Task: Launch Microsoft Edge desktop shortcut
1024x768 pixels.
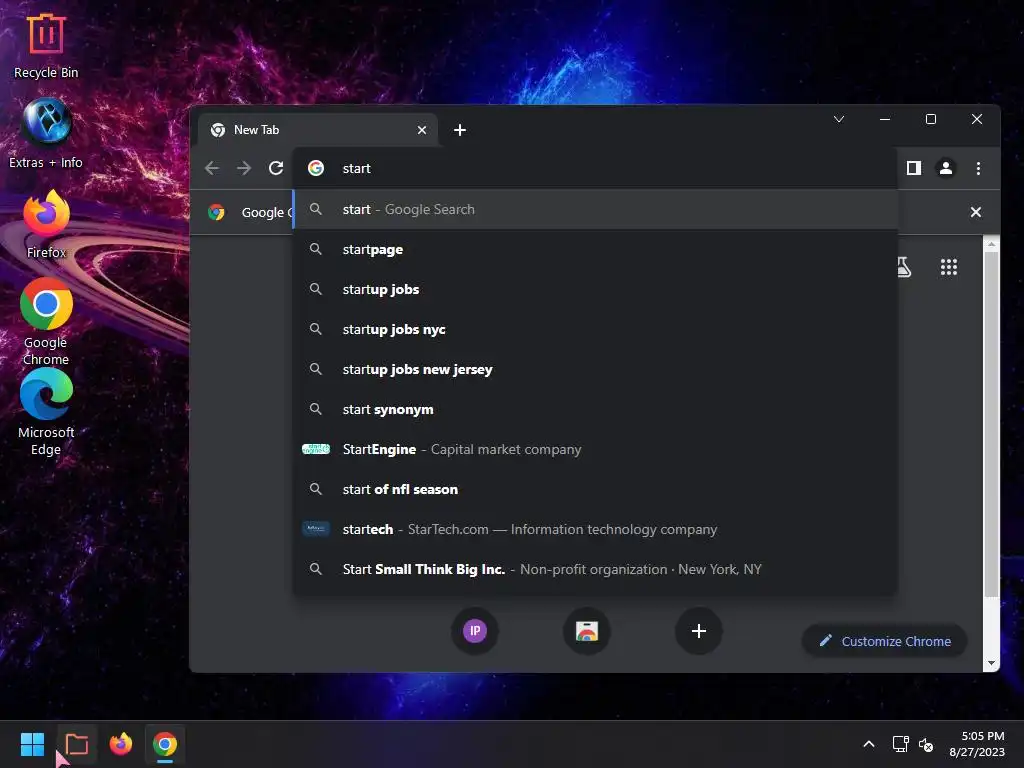Action: (x=46, y=411)
